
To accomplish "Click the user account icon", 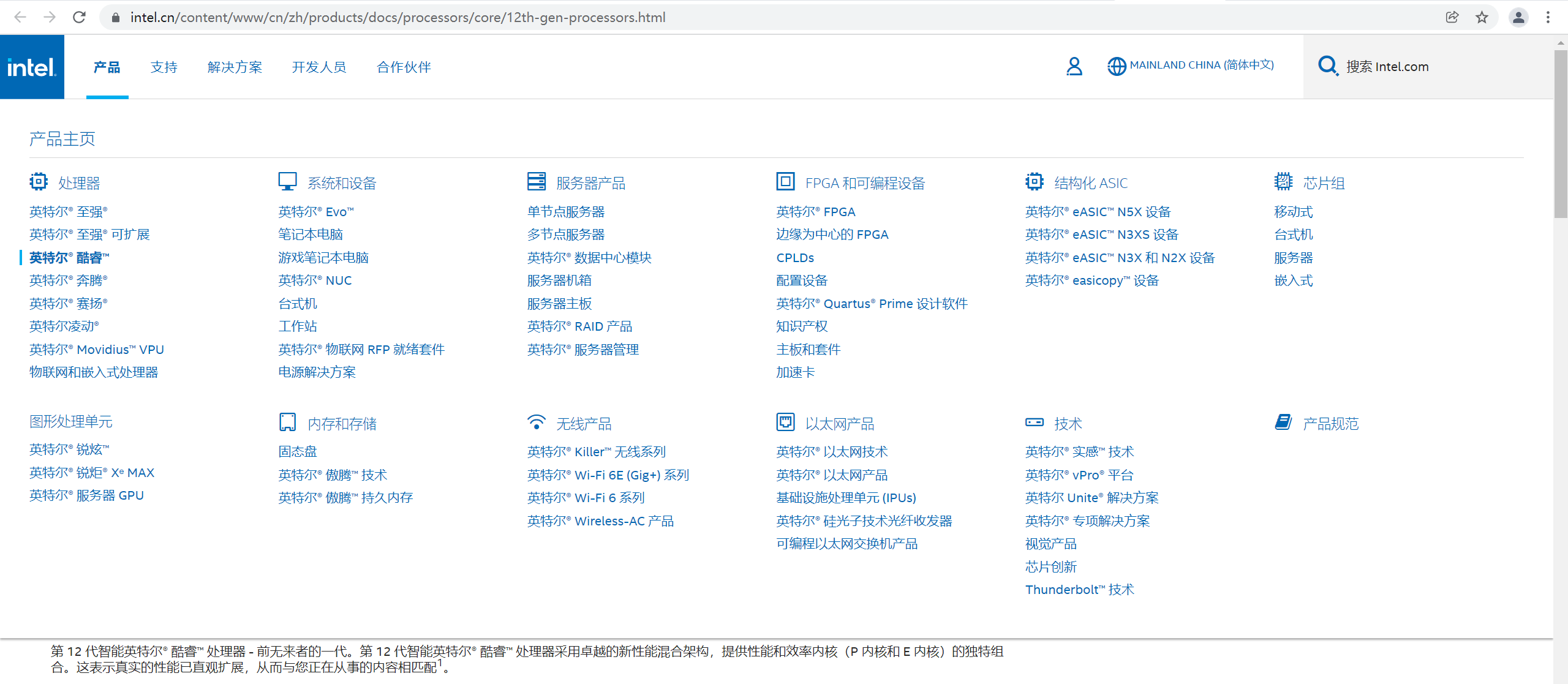I will click(x=1074, y=66).
